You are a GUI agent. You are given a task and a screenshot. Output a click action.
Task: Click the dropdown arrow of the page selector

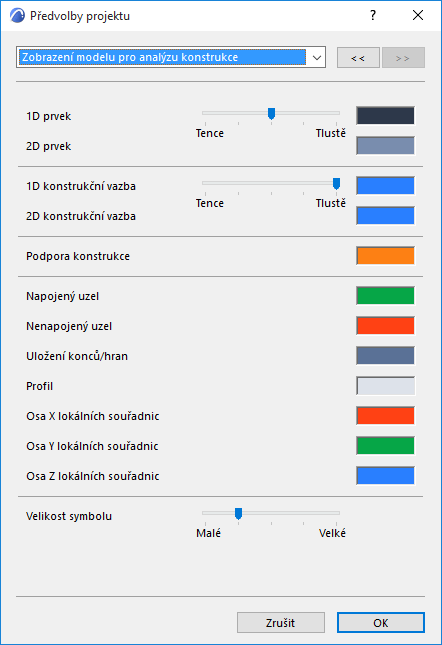(x=317, y=58)
